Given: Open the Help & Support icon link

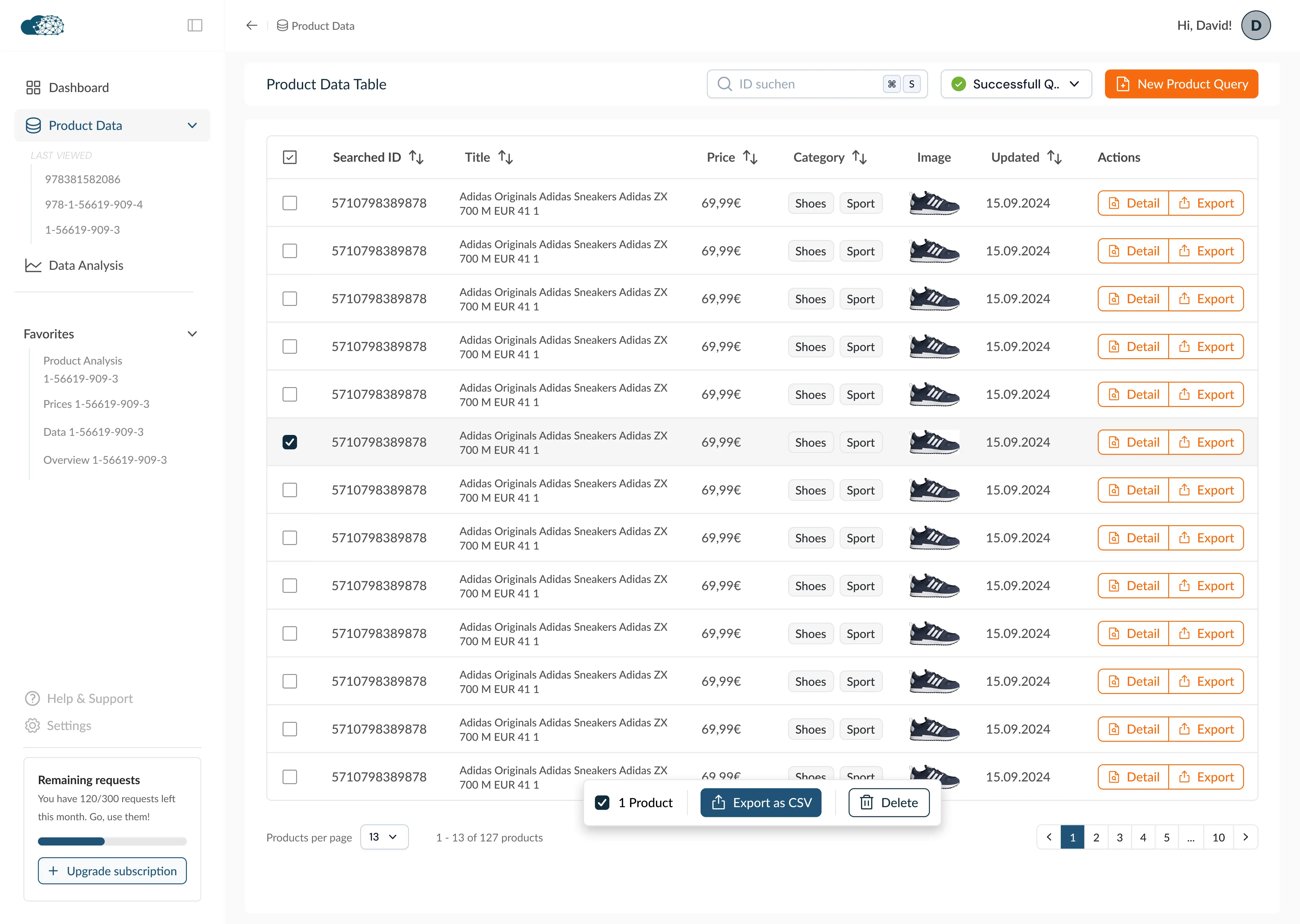Looking at the screenshot, I should [x=32, y=698].
